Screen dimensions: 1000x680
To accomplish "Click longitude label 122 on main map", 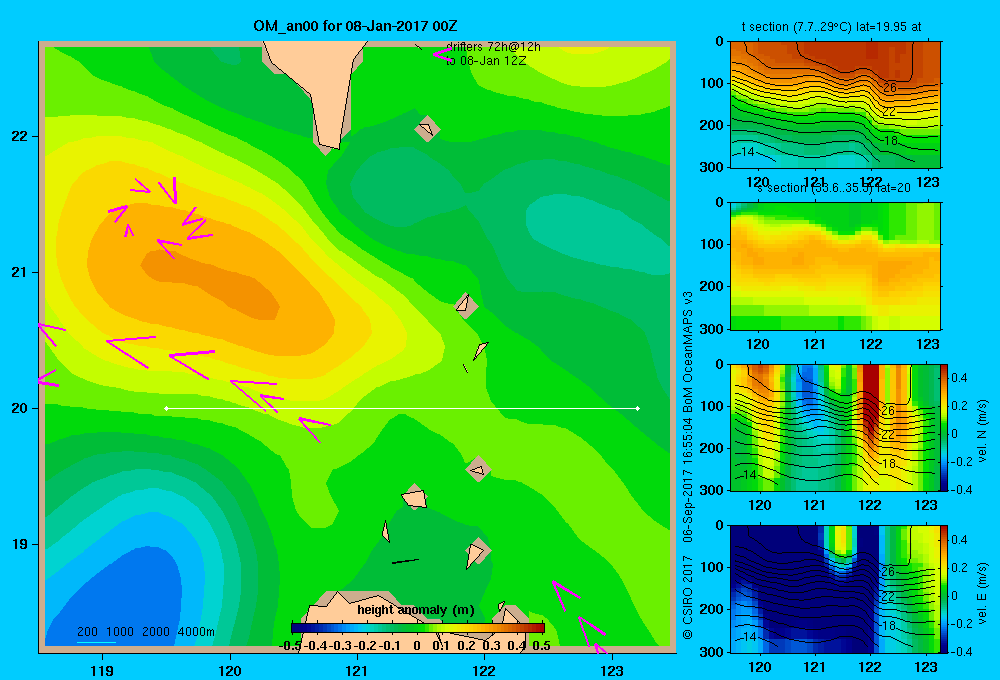I will [484, 670].
